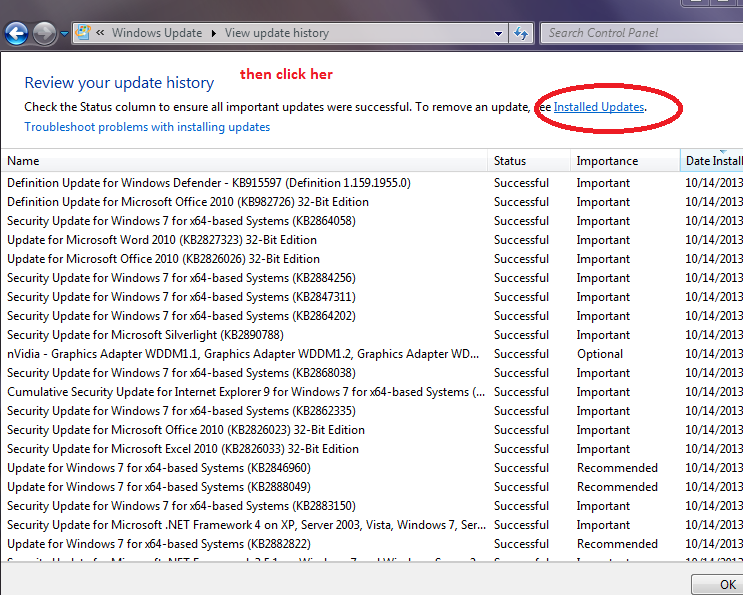The width and height of the screenshot is (743, 595).
Task: Select Update for Microsoft Office 2010 KB2826026
Action: click(x=372, y=259)
